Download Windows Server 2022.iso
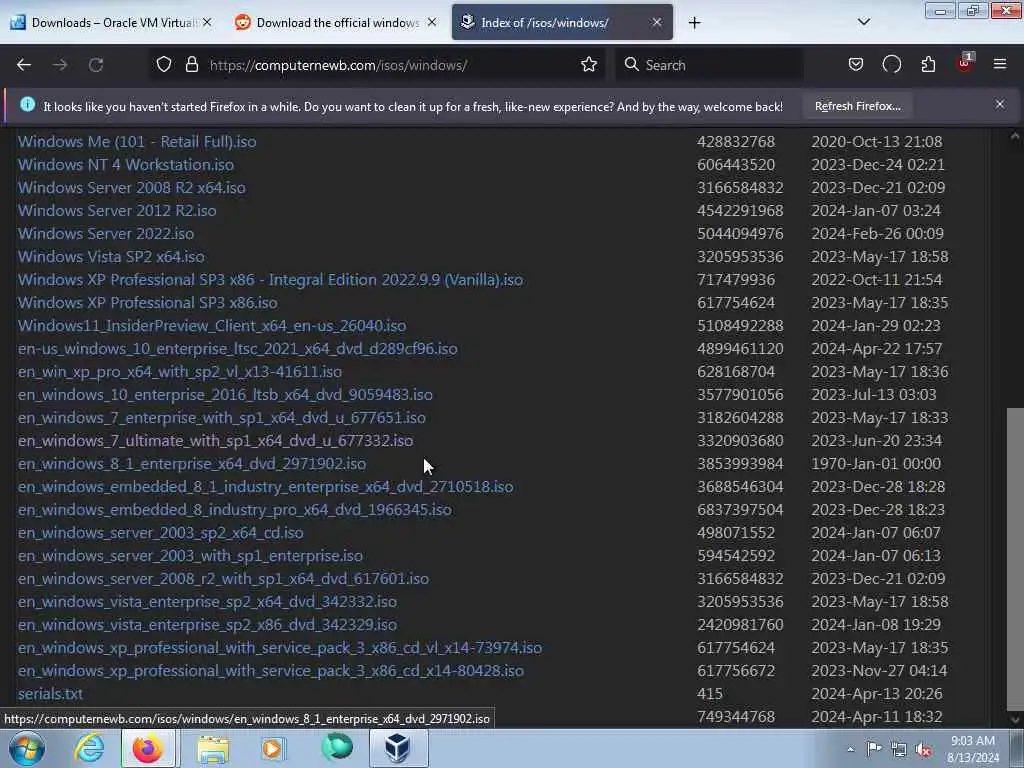Image resolution: width=1024 pixels, height=768 pixels. tap(106, 234)
